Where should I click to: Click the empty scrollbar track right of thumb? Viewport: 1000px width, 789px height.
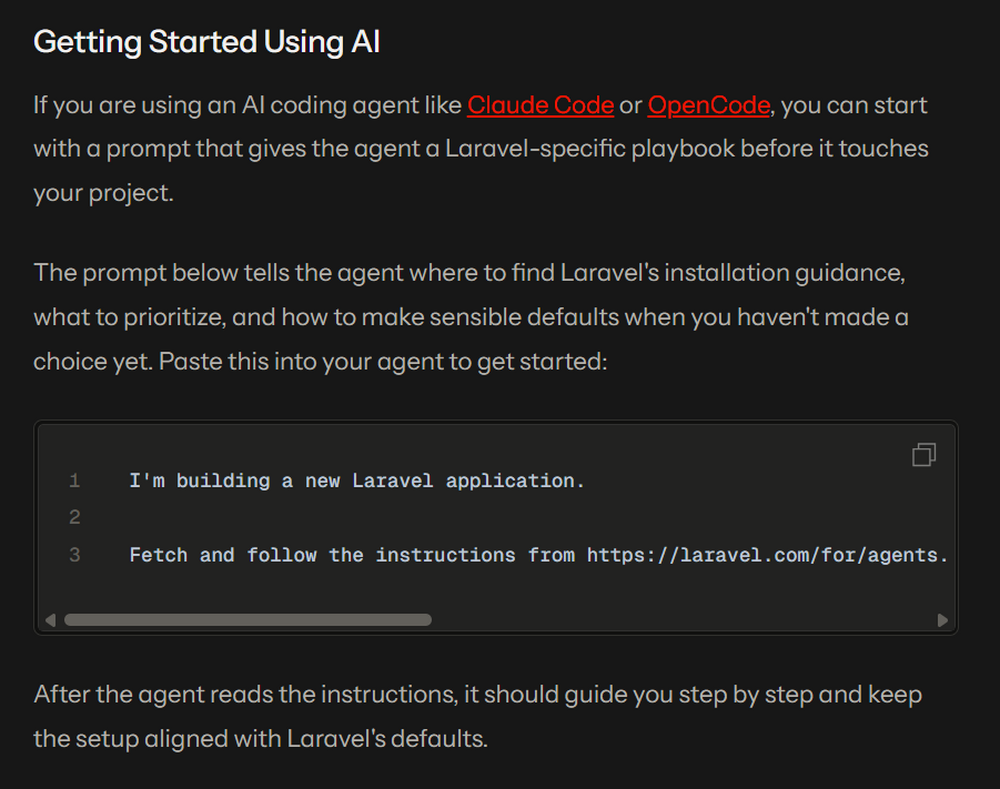pos(680,620)
